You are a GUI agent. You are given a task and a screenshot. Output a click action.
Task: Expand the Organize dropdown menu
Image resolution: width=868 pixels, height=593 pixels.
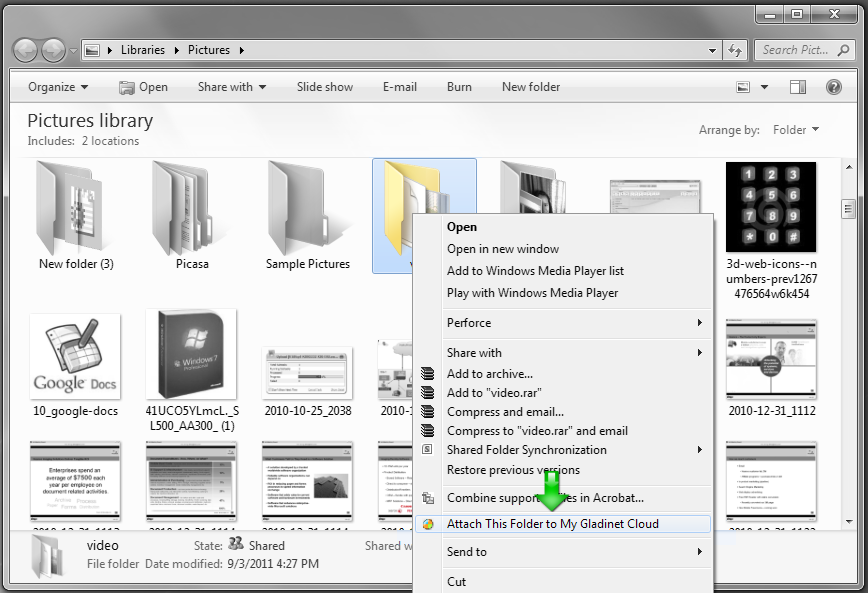pos(58,87)
